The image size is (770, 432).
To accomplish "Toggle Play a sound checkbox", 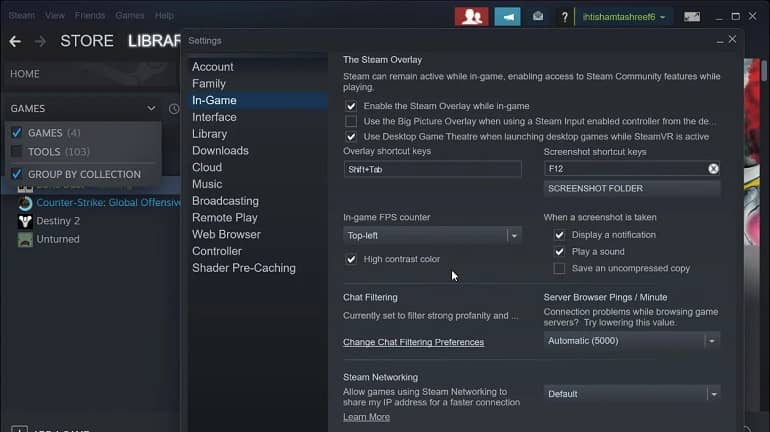I will click(x=559, y=252).
